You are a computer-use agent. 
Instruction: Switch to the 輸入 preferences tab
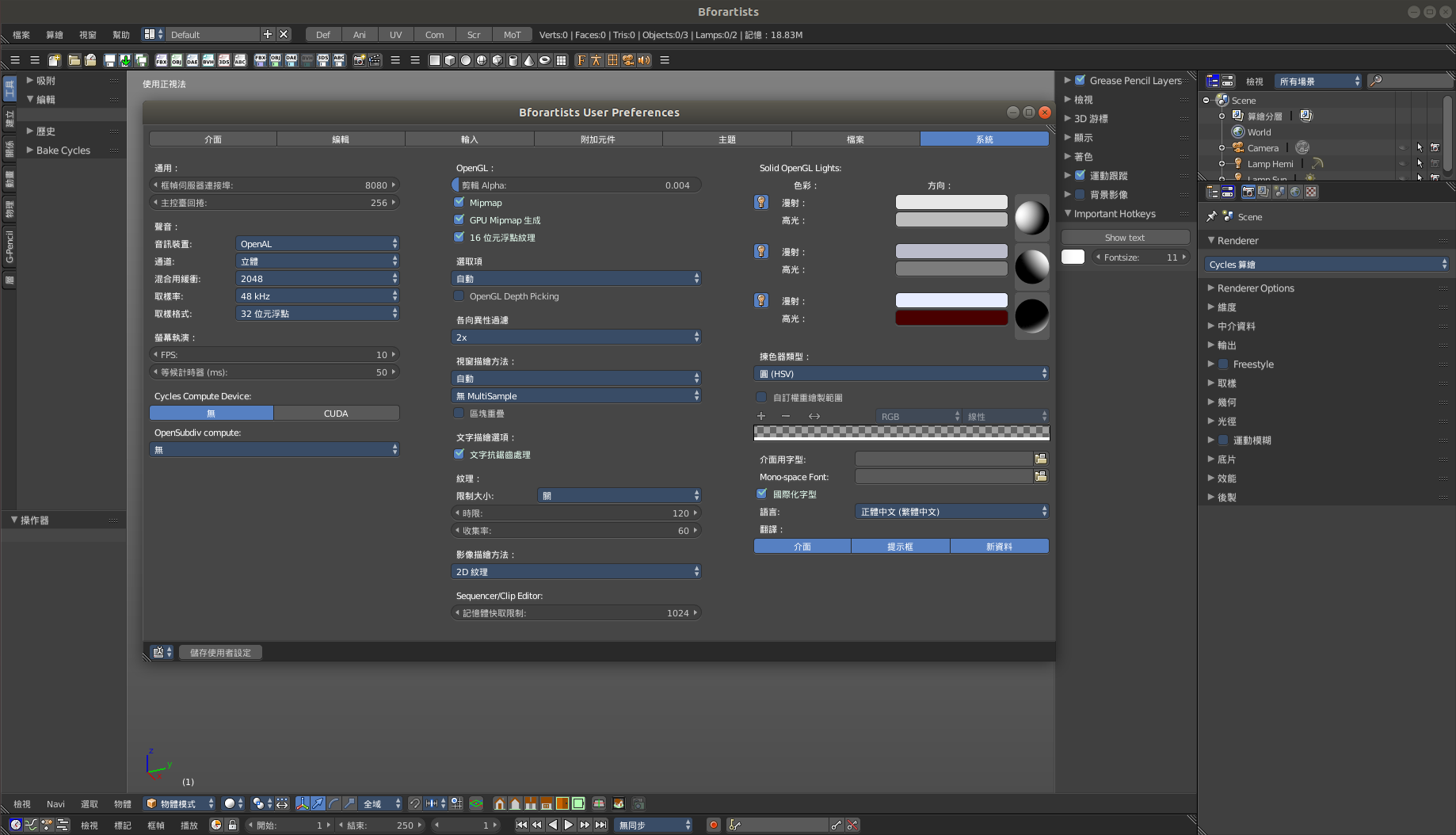470,139
